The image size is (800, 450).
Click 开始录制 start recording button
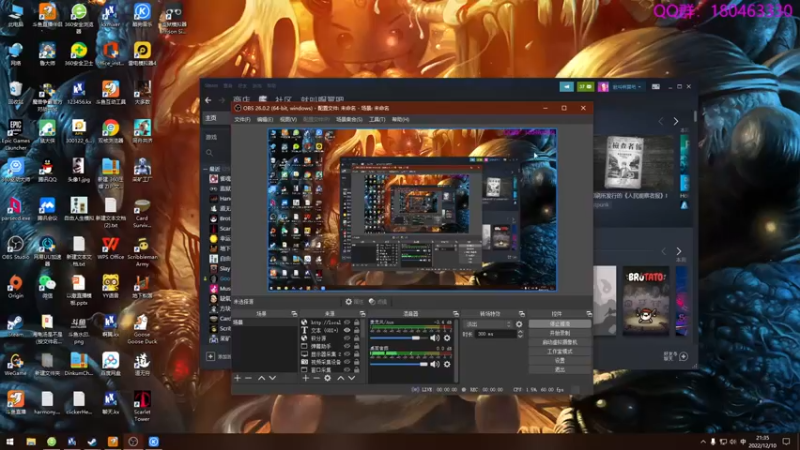(560, 333)
